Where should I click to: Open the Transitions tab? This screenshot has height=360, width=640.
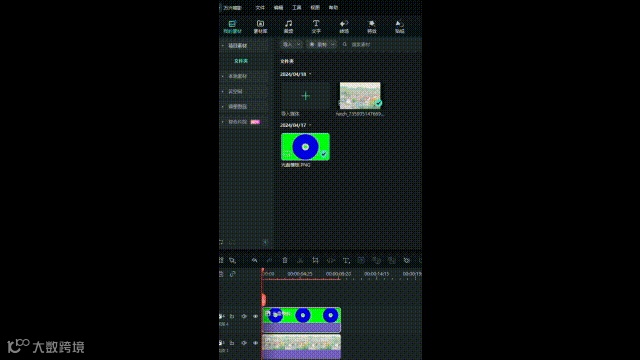[x=344, y=27]
